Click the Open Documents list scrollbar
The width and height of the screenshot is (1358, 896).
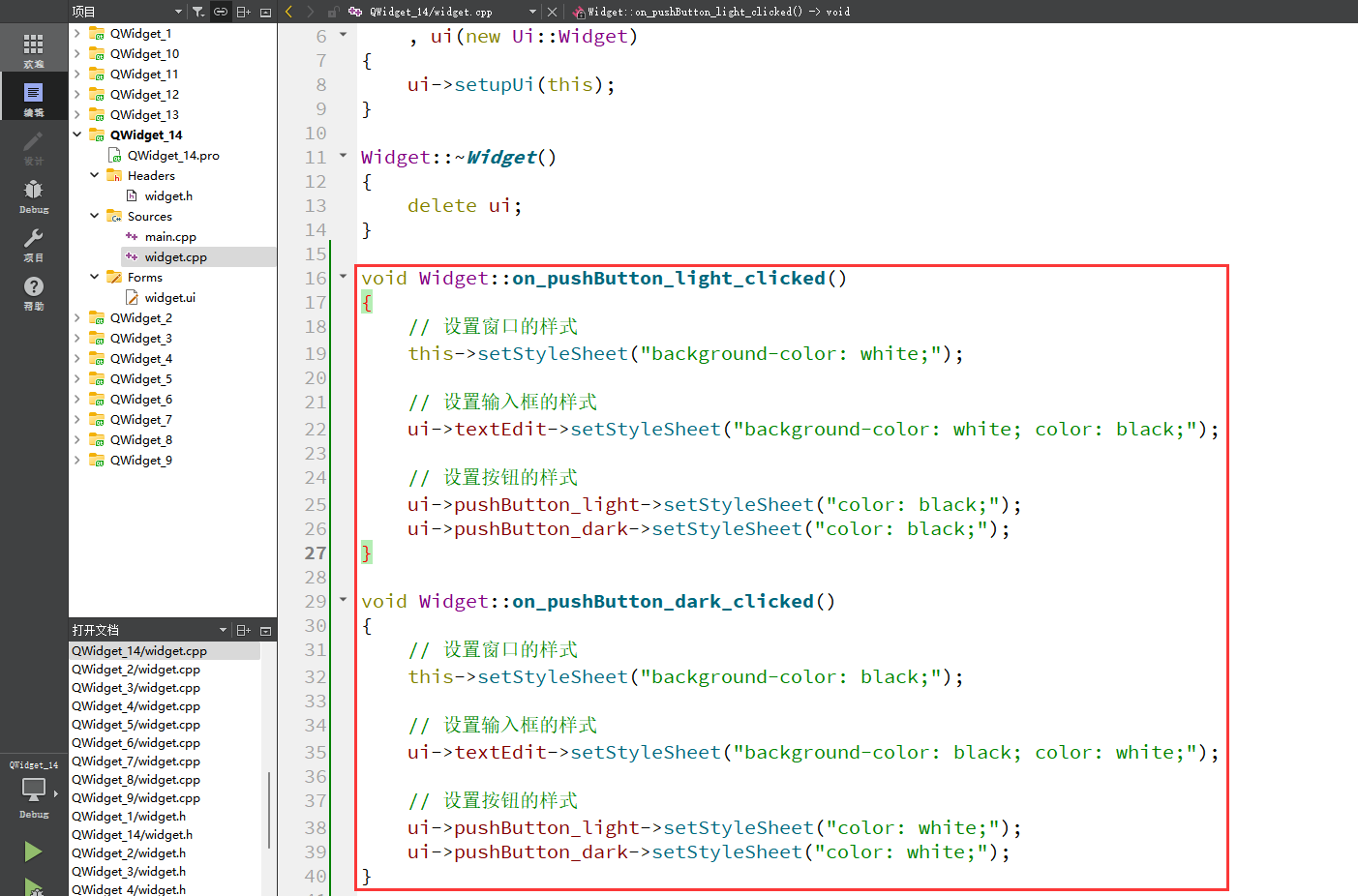(x=268, y=809)
